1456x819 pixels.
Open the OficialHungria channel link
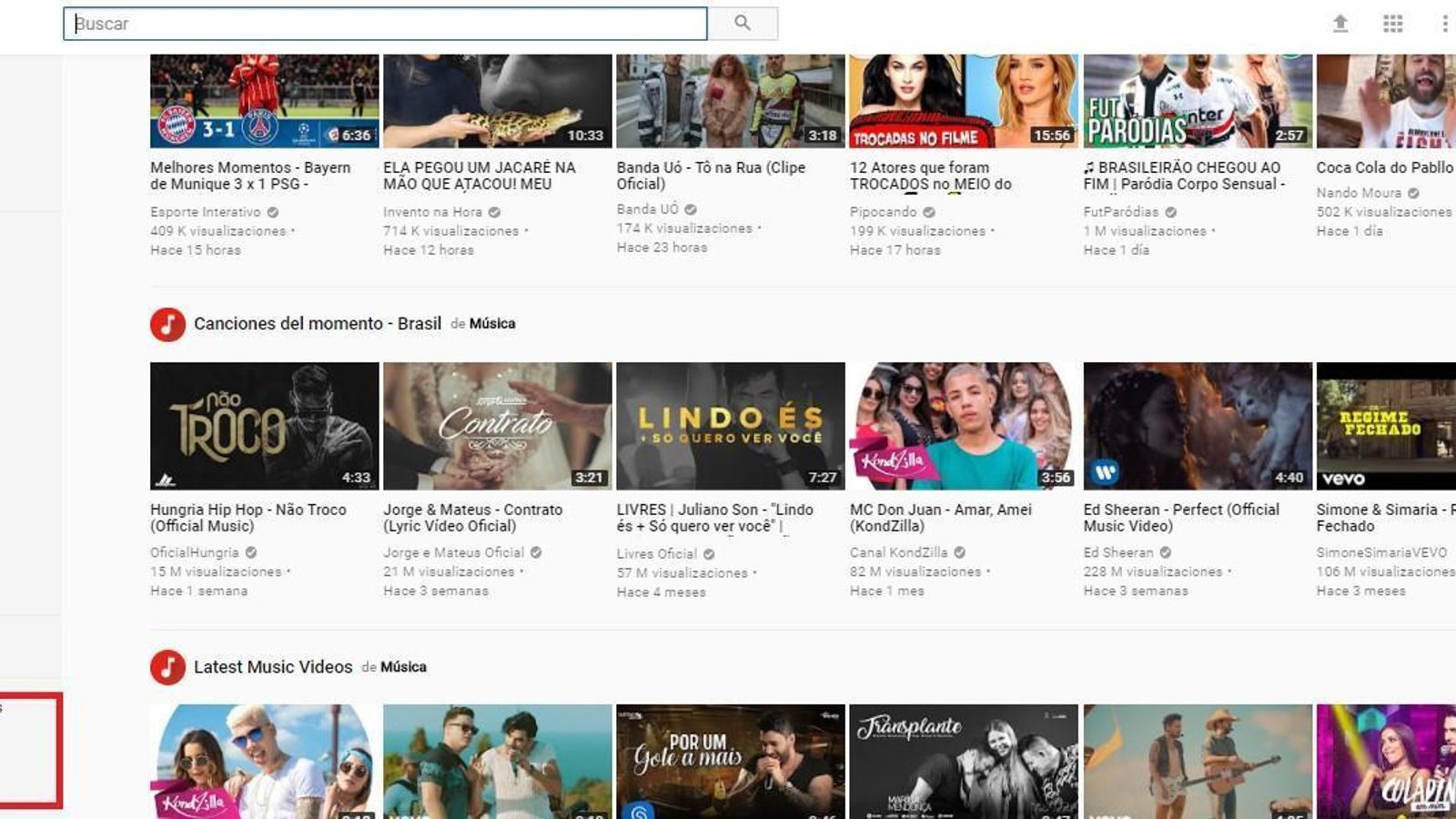194,552
